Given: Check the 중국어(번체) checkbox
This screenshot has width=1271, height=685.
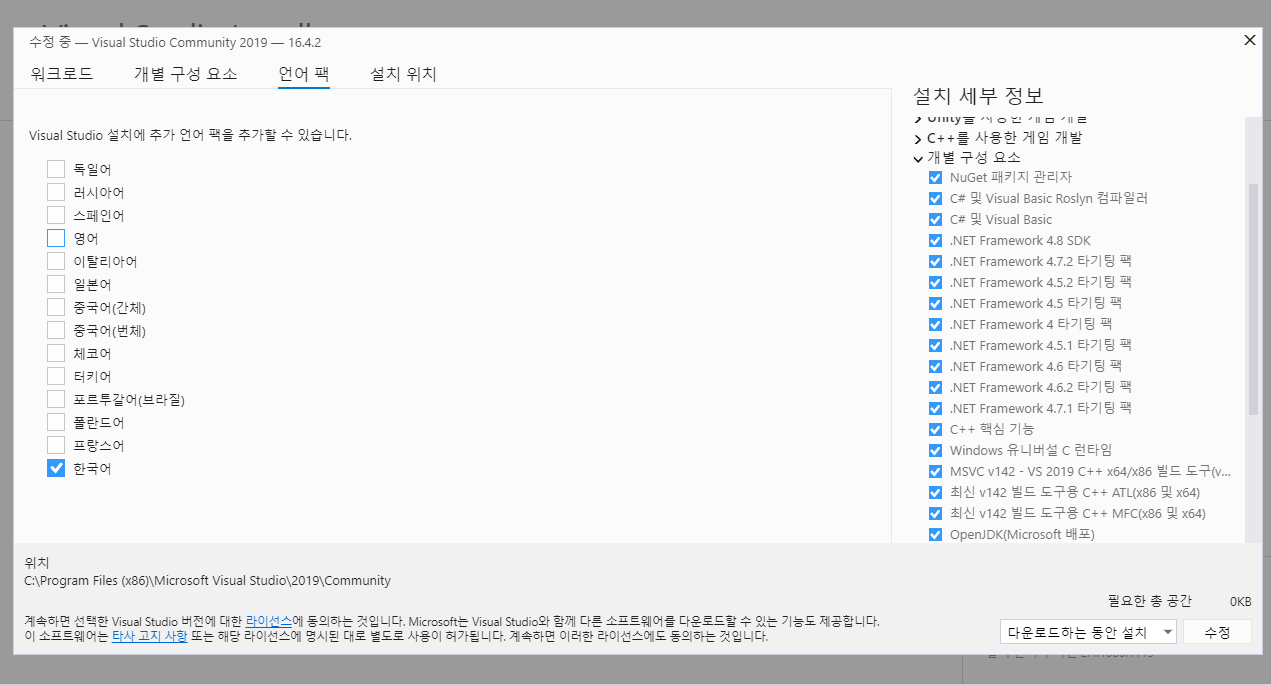Looking at the screenshot, I should point(56,330).
